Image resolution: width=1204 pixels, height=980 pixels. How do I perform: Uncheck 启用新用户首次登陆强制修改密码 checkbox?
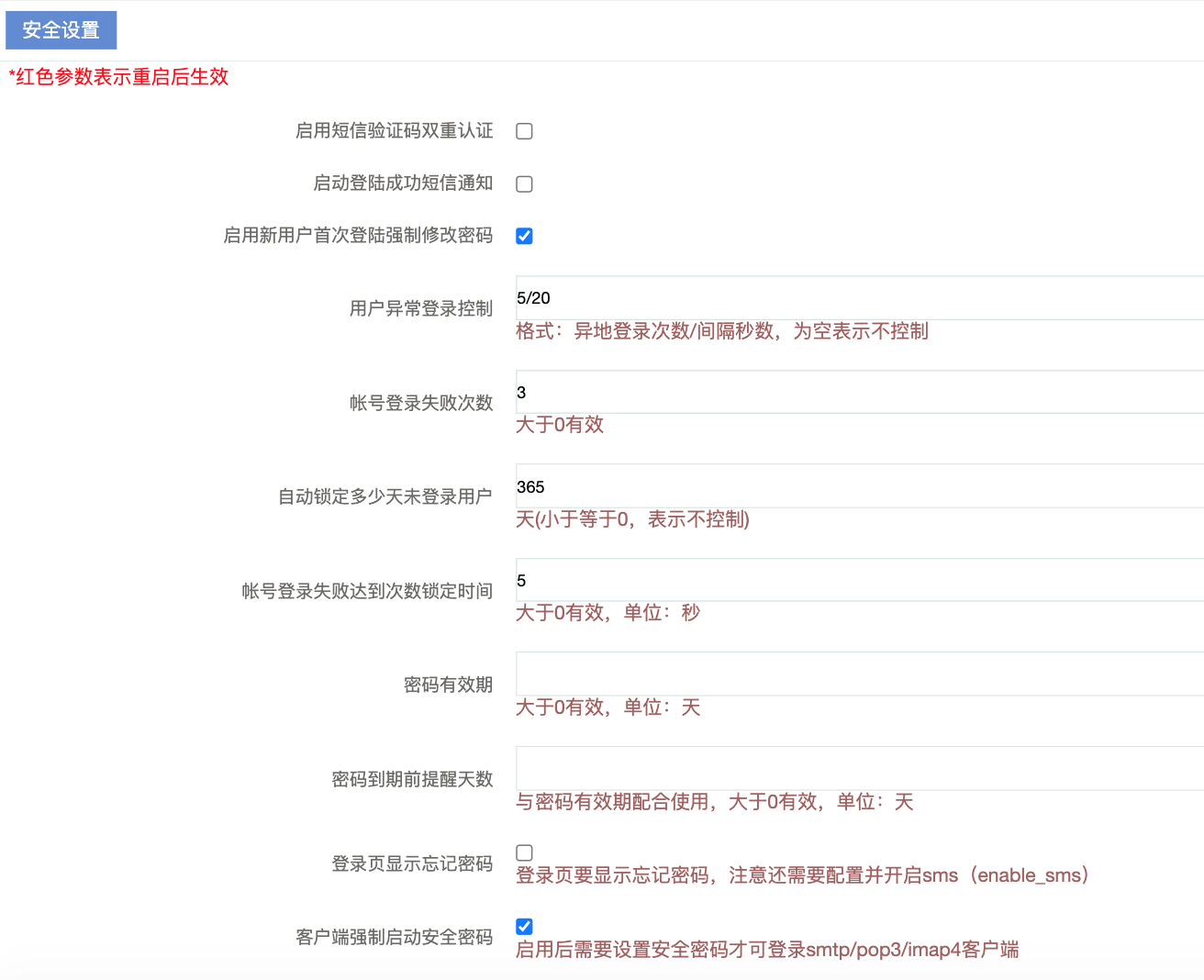tap(524, 236)
